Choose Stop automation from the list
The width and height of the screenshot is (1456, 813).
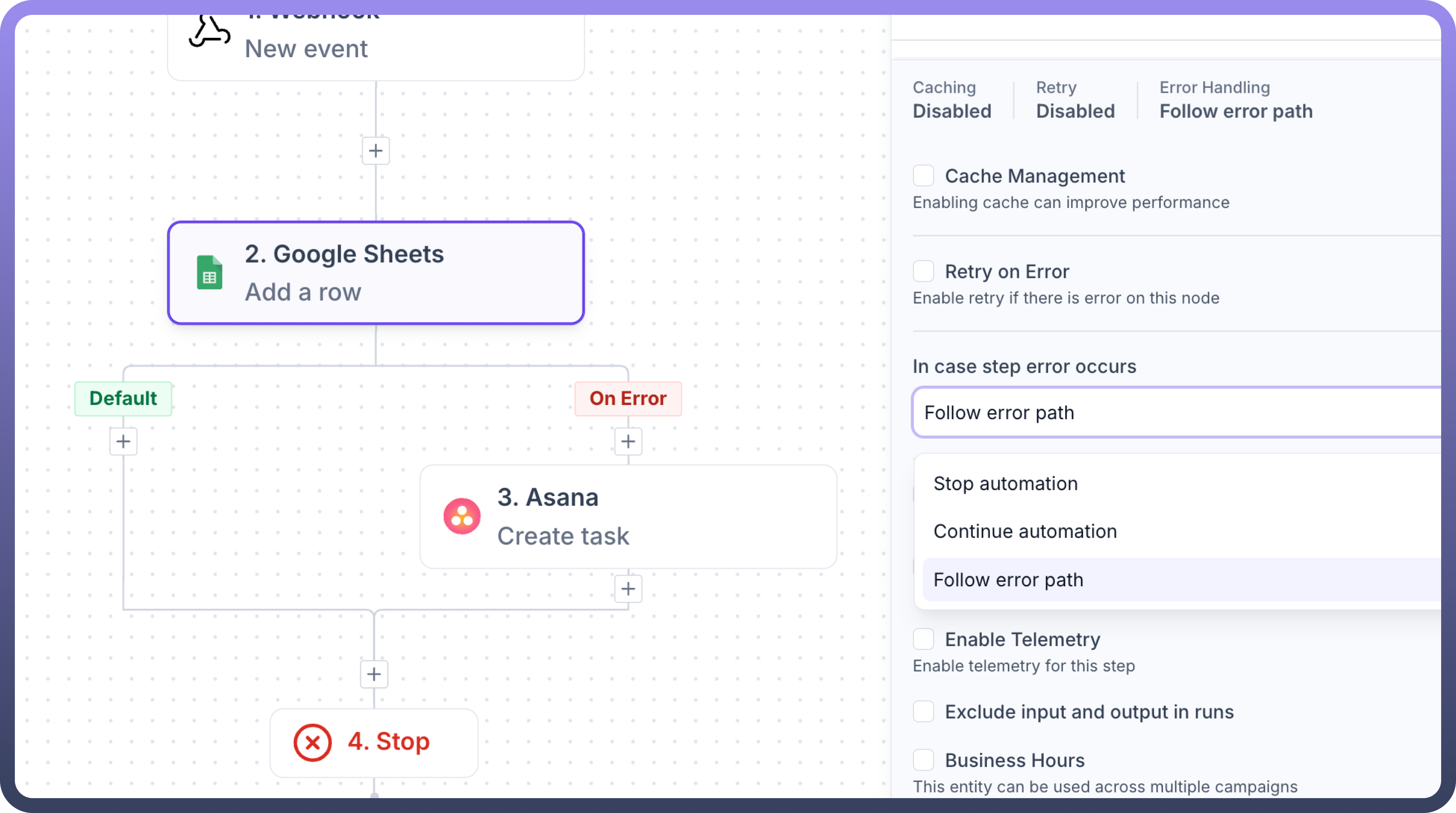(1005, 484)
